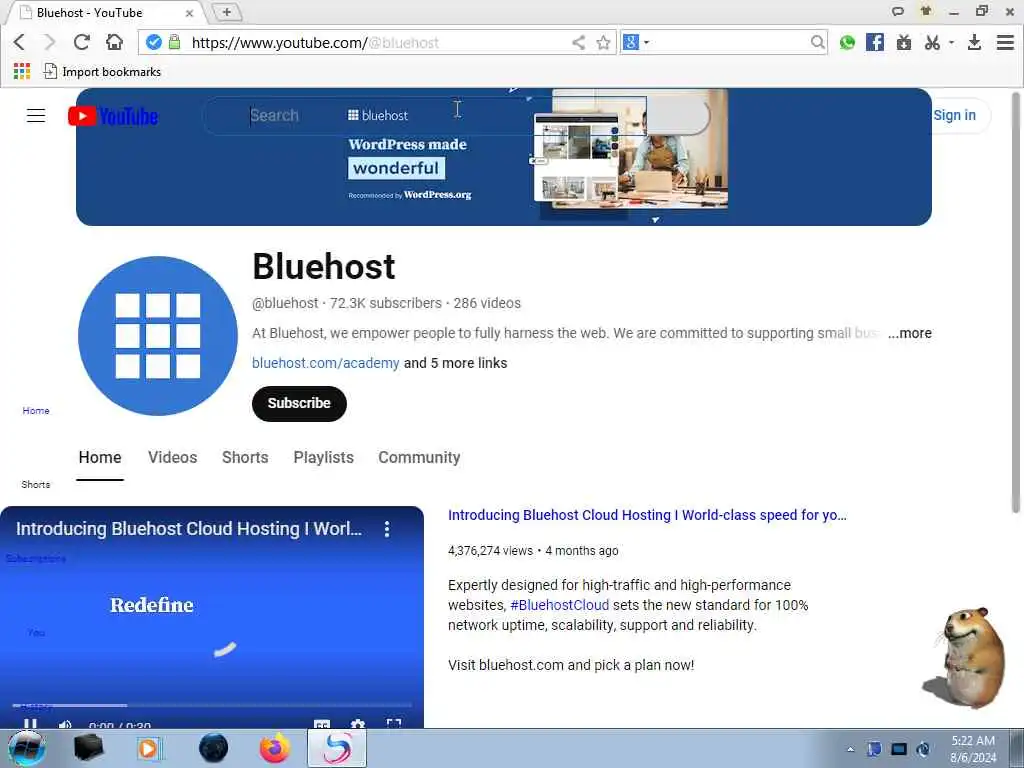Select the Home channel tab
The image size is (1024, 768).
[100, 457]
